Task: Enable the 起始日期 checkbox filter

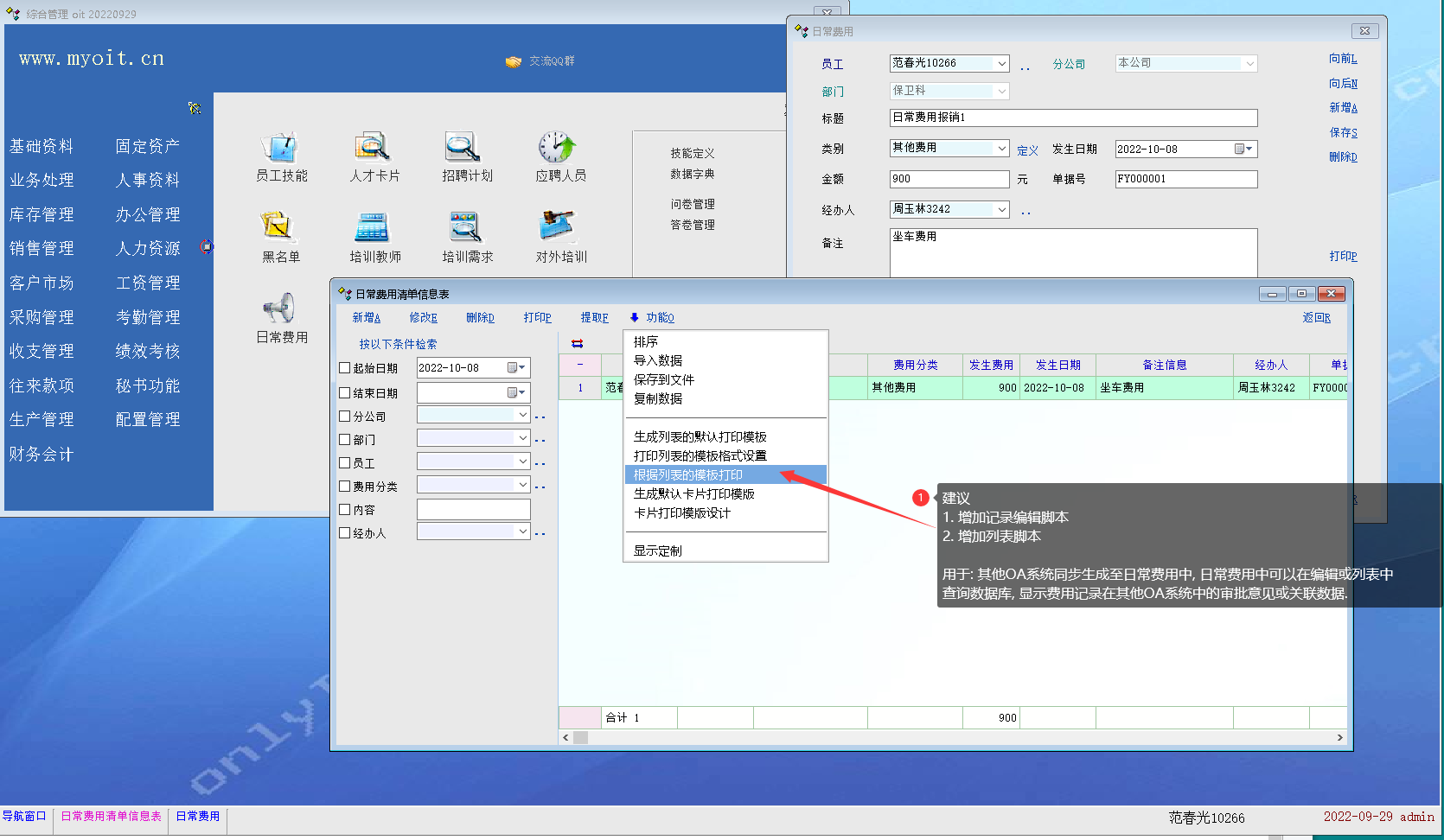Action: [x=345, y=368]
